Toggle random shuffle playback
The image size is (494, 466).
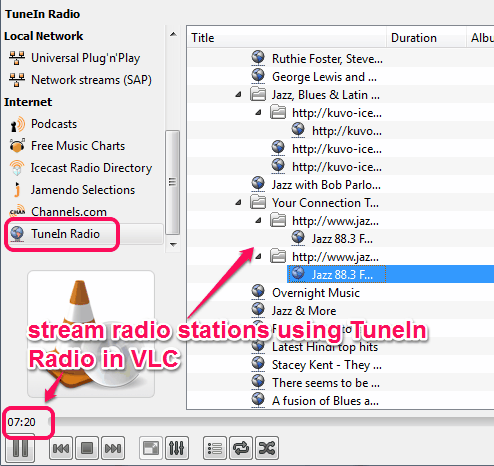267,448
